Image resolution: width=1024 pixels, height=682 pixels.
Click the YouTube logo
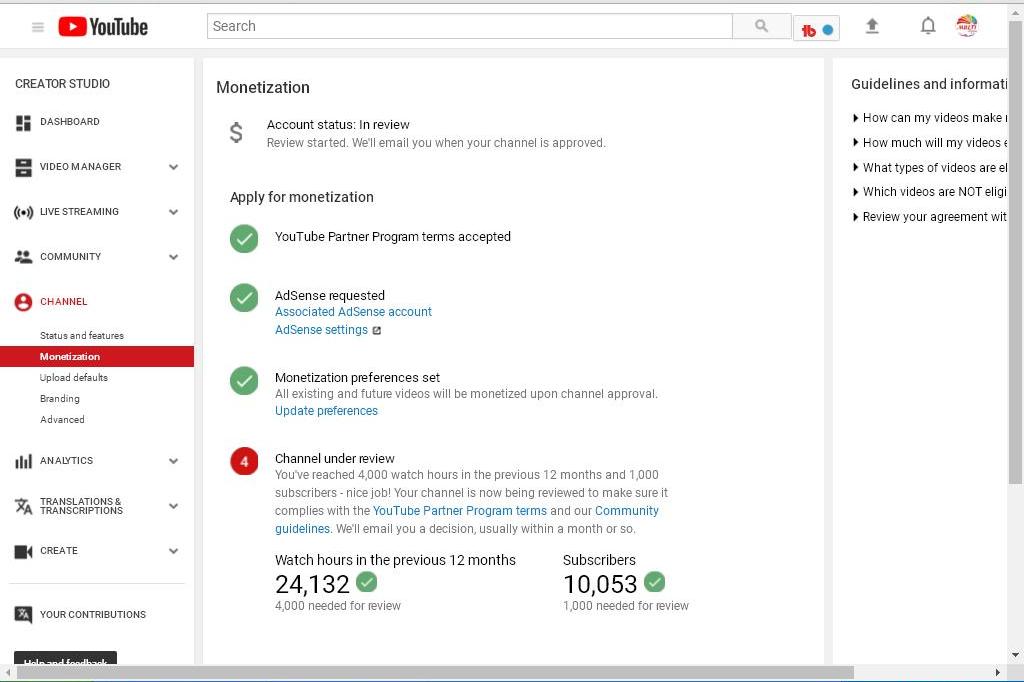click(x=103, y=27)
